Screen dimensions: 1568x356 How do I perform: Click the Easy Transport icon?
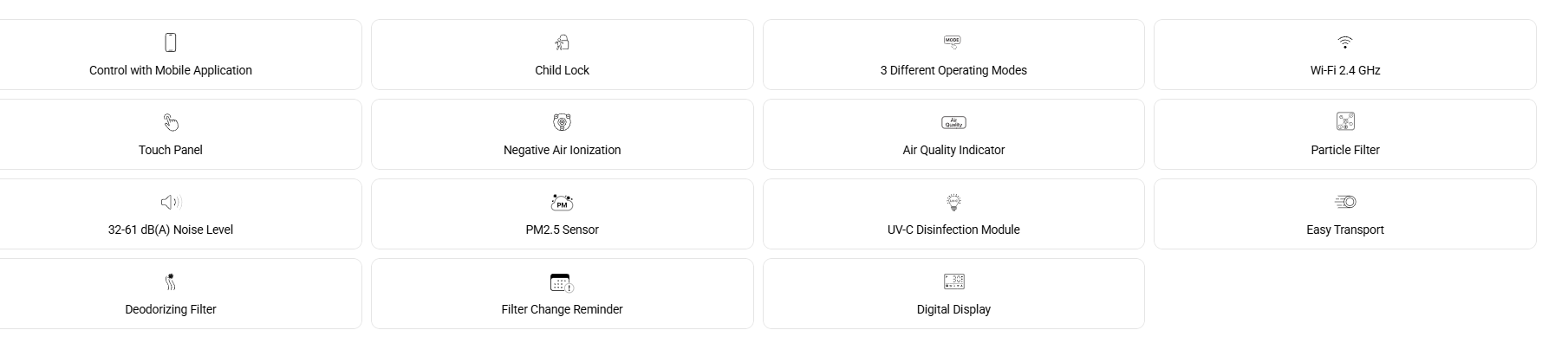pyautogui.click(x=1345, y=202)
